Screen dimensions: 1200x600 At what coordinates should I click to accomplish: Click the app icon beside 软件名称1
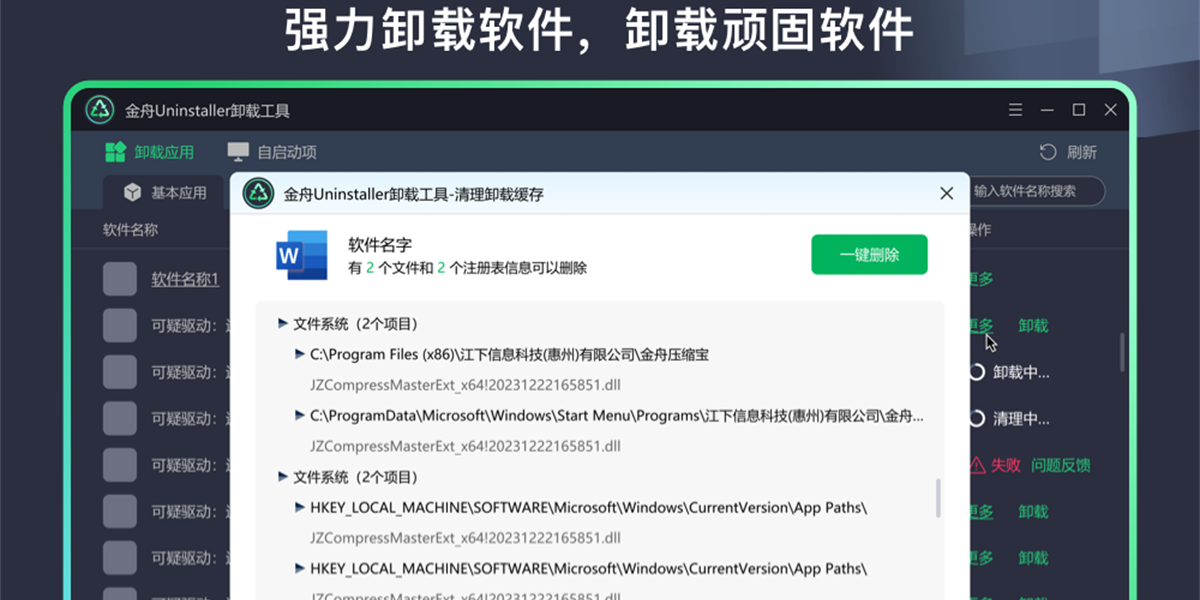[120, 279]
